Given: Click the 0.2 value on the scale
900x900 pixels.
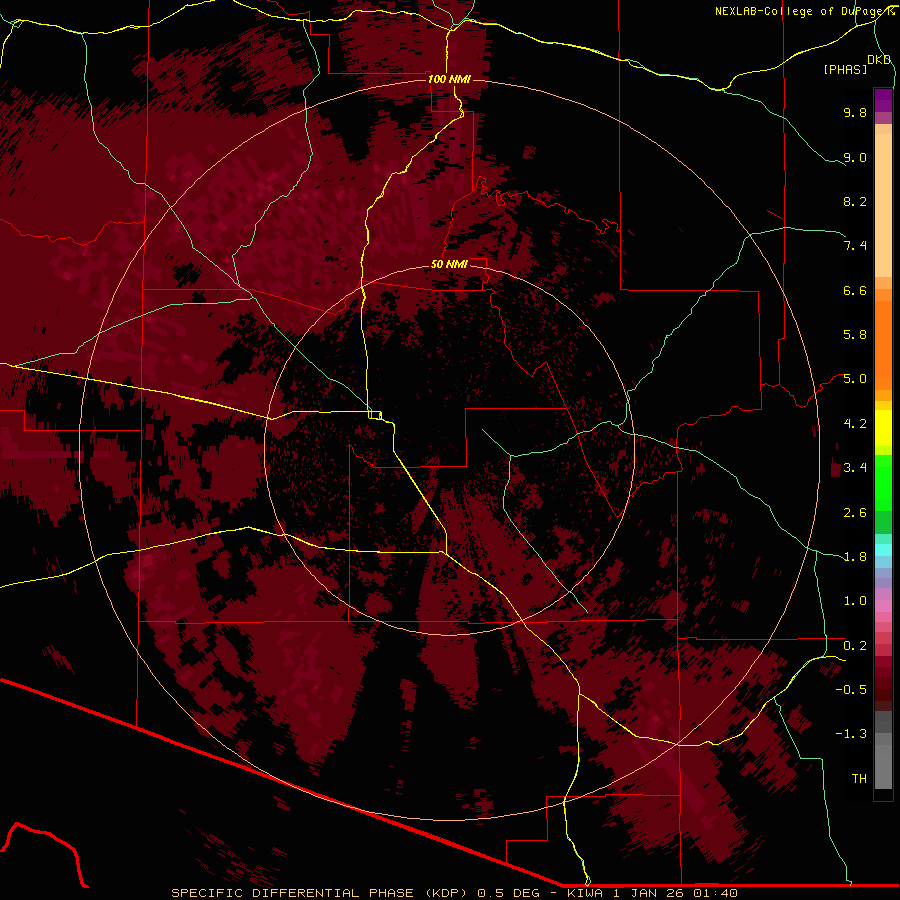Looking at the screenshot, I should click(x=855, y=646).
